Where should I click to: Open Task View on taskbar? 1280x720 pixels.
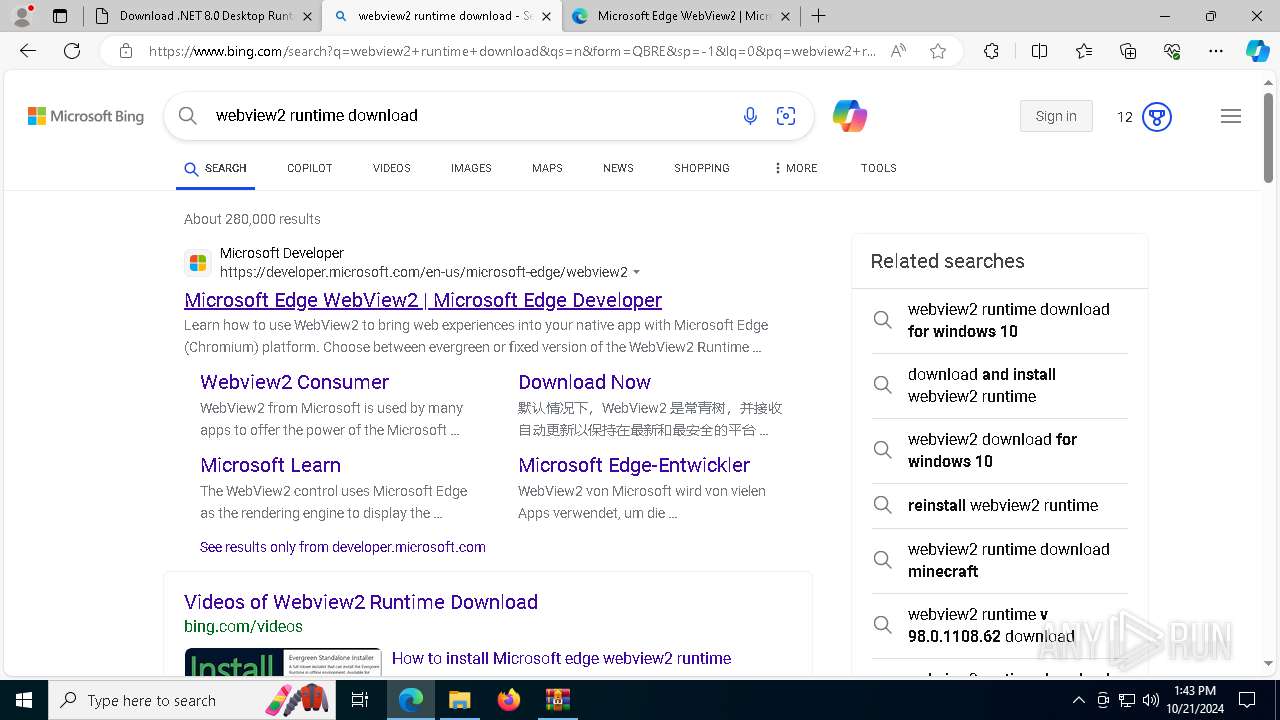point(360,700)
